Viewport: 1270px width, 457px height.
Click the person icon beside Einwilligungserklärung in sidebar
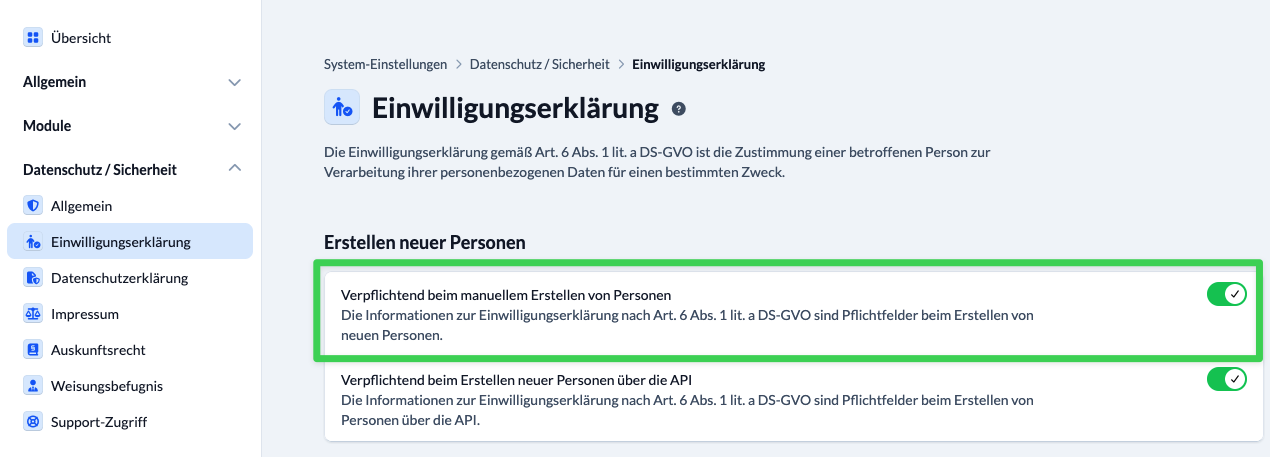(33, 242)
